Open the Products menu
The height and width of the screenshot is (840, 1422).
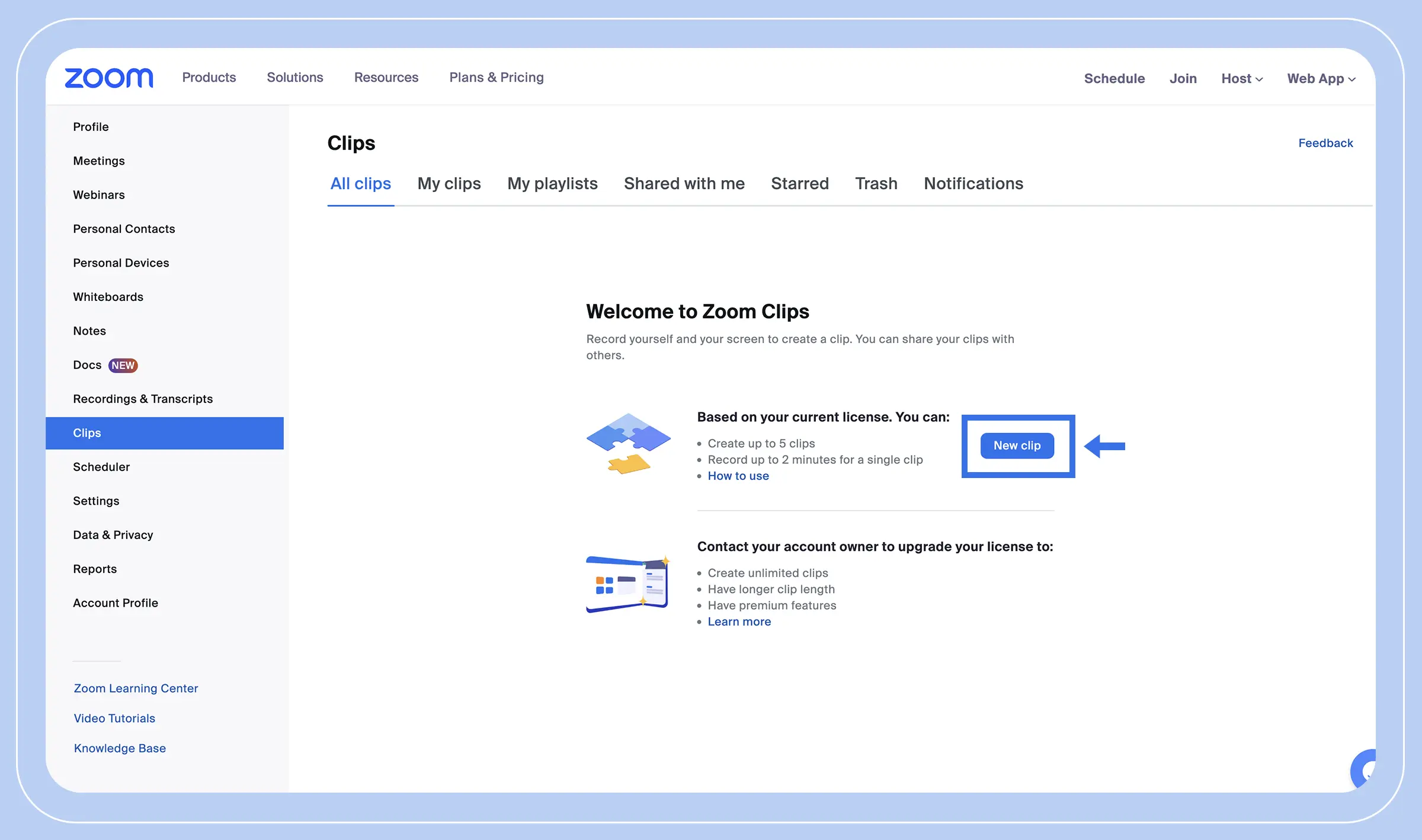(x=209, y=78)
